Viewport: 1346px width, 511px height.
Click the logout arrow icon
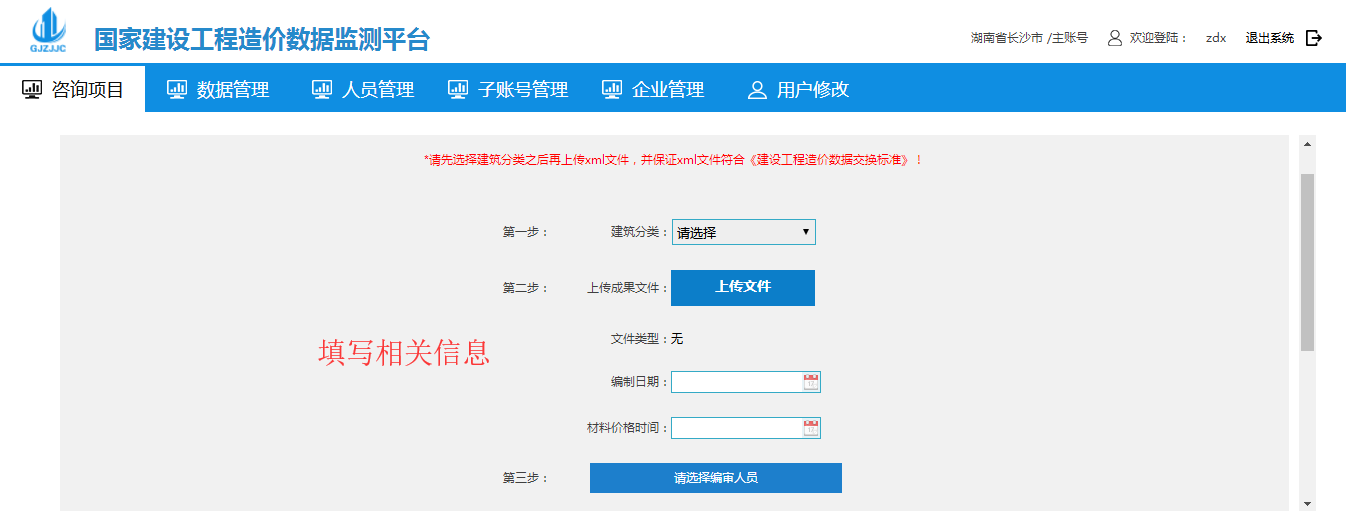[1314, 38]
